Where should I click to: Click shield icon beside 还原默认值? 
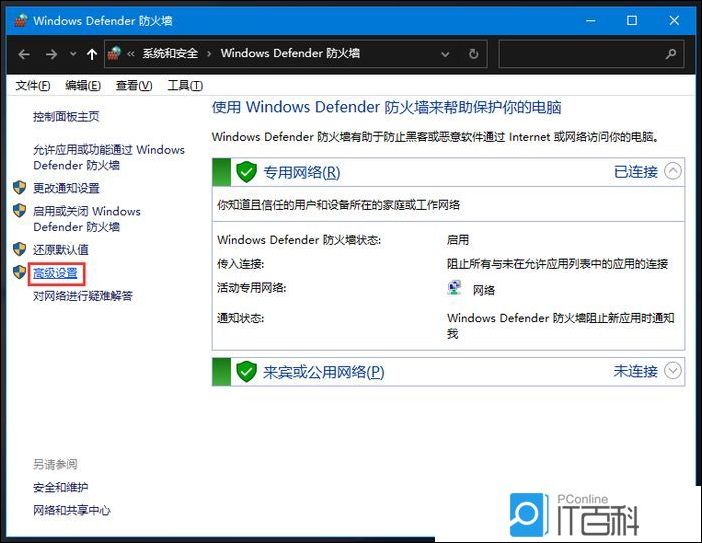pyautogui.click(x=20, y=249)
